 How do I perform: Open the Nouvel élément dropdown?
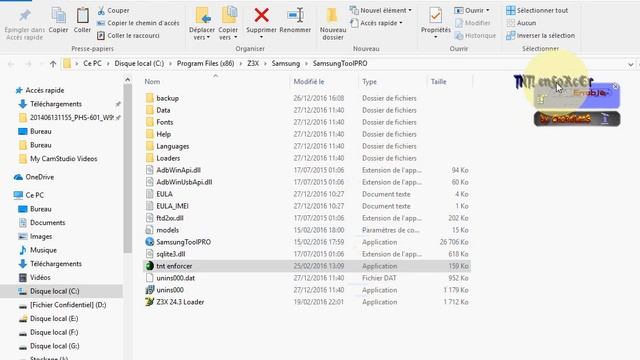point(410,11)
